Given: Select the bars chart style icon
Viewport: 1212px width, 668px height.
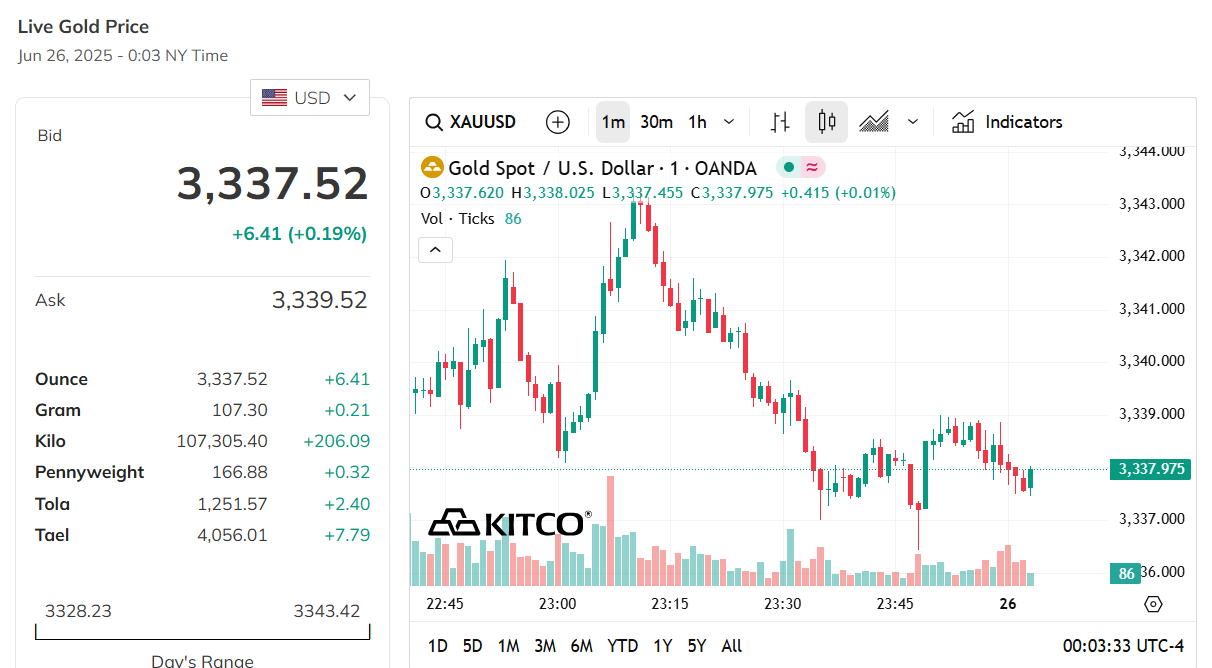Looking at the screenshot, I should tap(781, 122).
